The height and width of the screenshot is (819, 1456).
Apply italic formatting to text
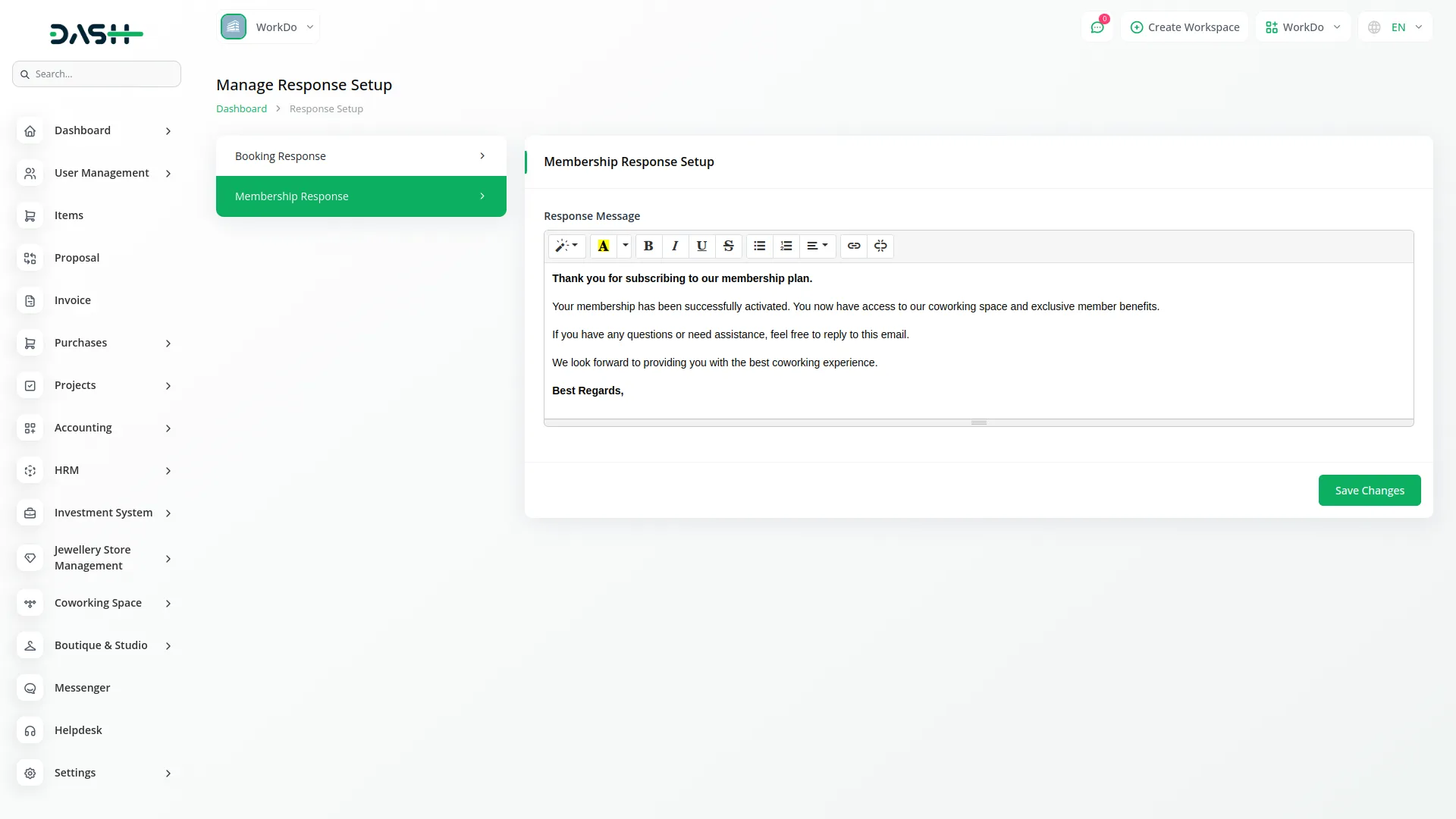point(675,246)
